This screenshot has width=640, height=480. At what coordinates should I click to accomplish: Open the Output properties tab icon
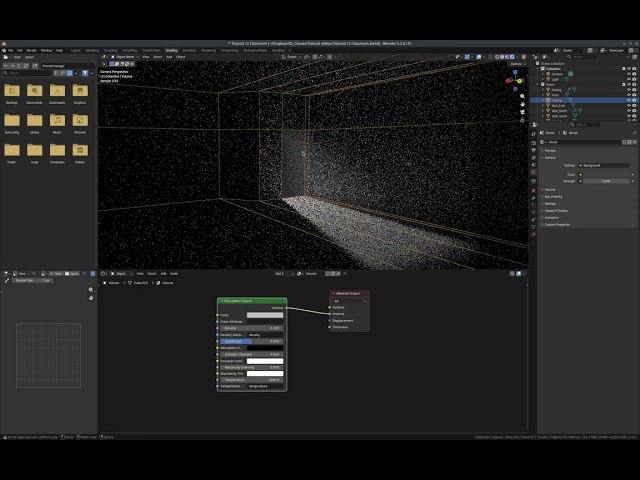(533, 150)
